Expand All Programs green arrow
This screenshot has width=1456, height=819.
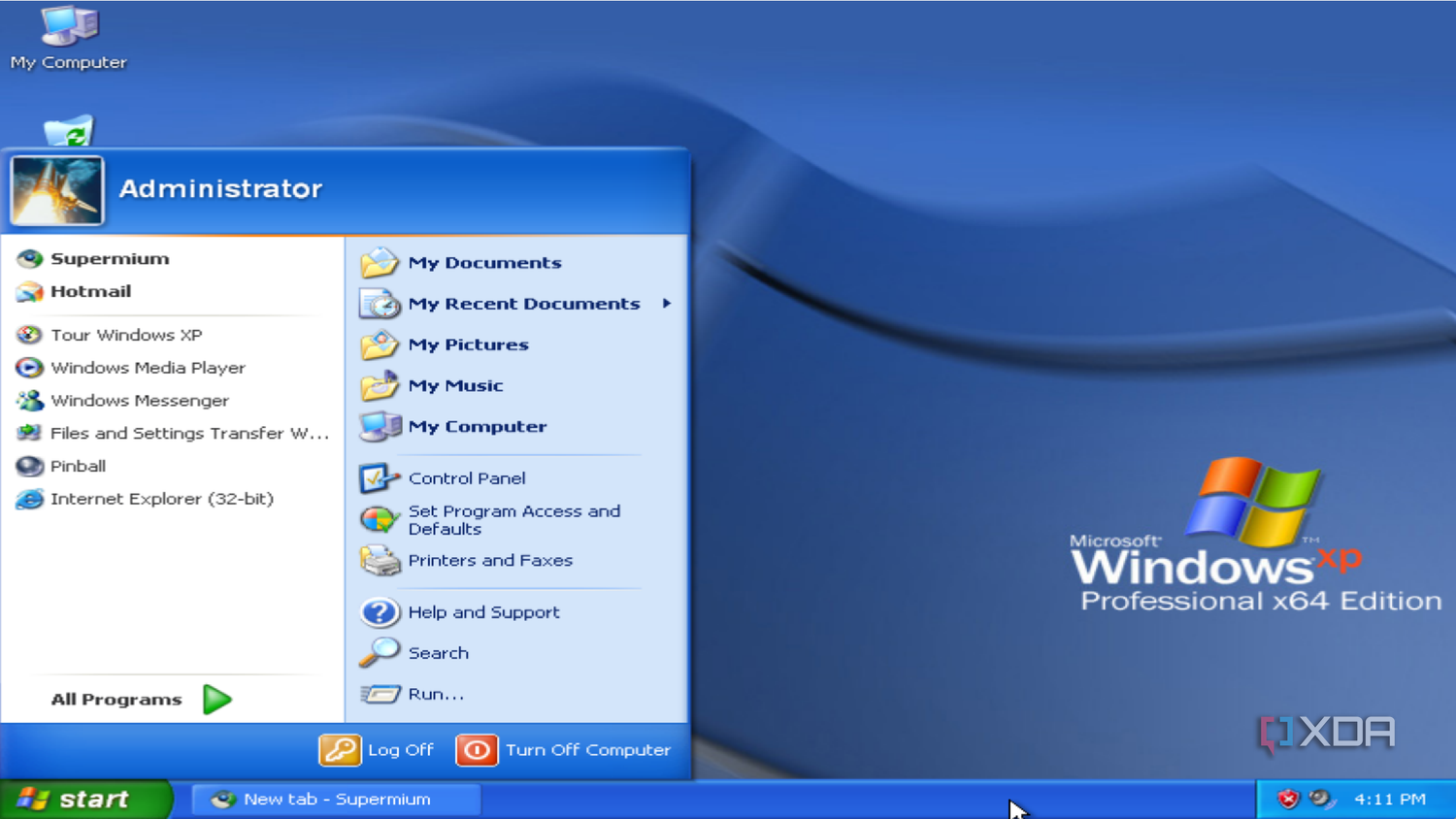click(x=217, y=700)
